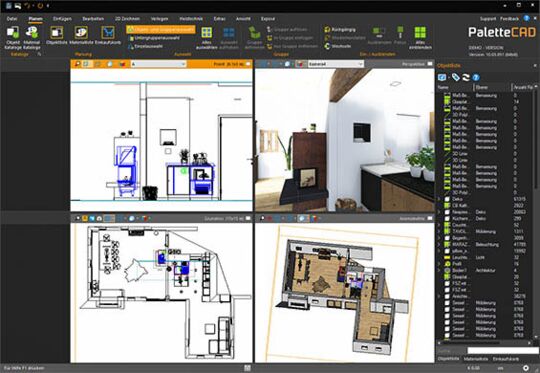540x373 pixels.
Task: Click the Alles einblenden icon
Action: (x=420, y=38)
